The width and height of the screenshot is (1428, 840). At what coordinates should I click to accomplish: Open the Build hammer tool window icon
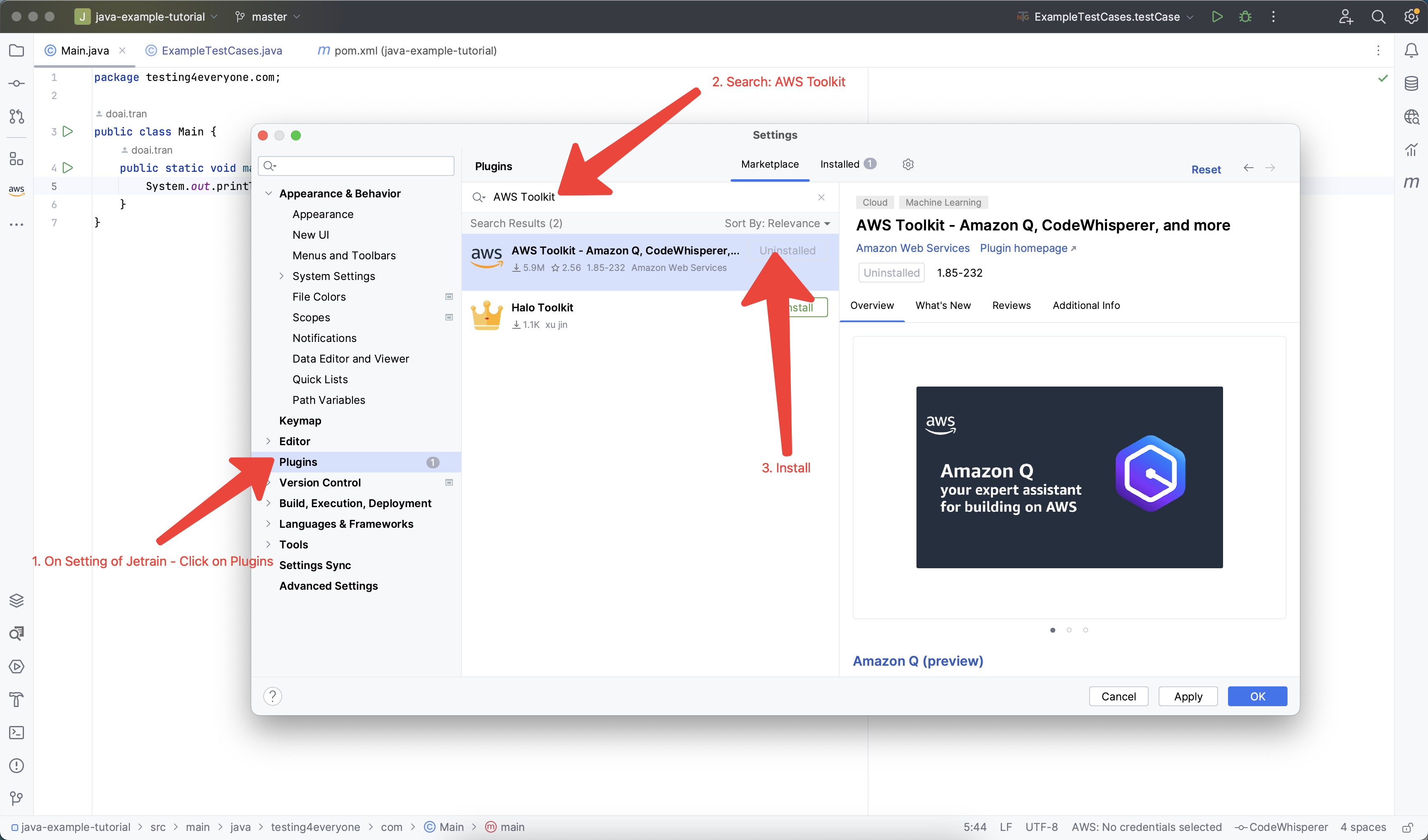[x=17, y=700]
